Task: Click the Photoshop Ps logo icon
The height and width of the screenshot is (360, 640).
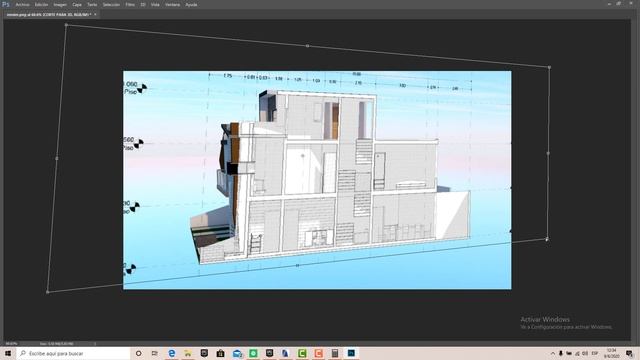Action: (6, 4)
